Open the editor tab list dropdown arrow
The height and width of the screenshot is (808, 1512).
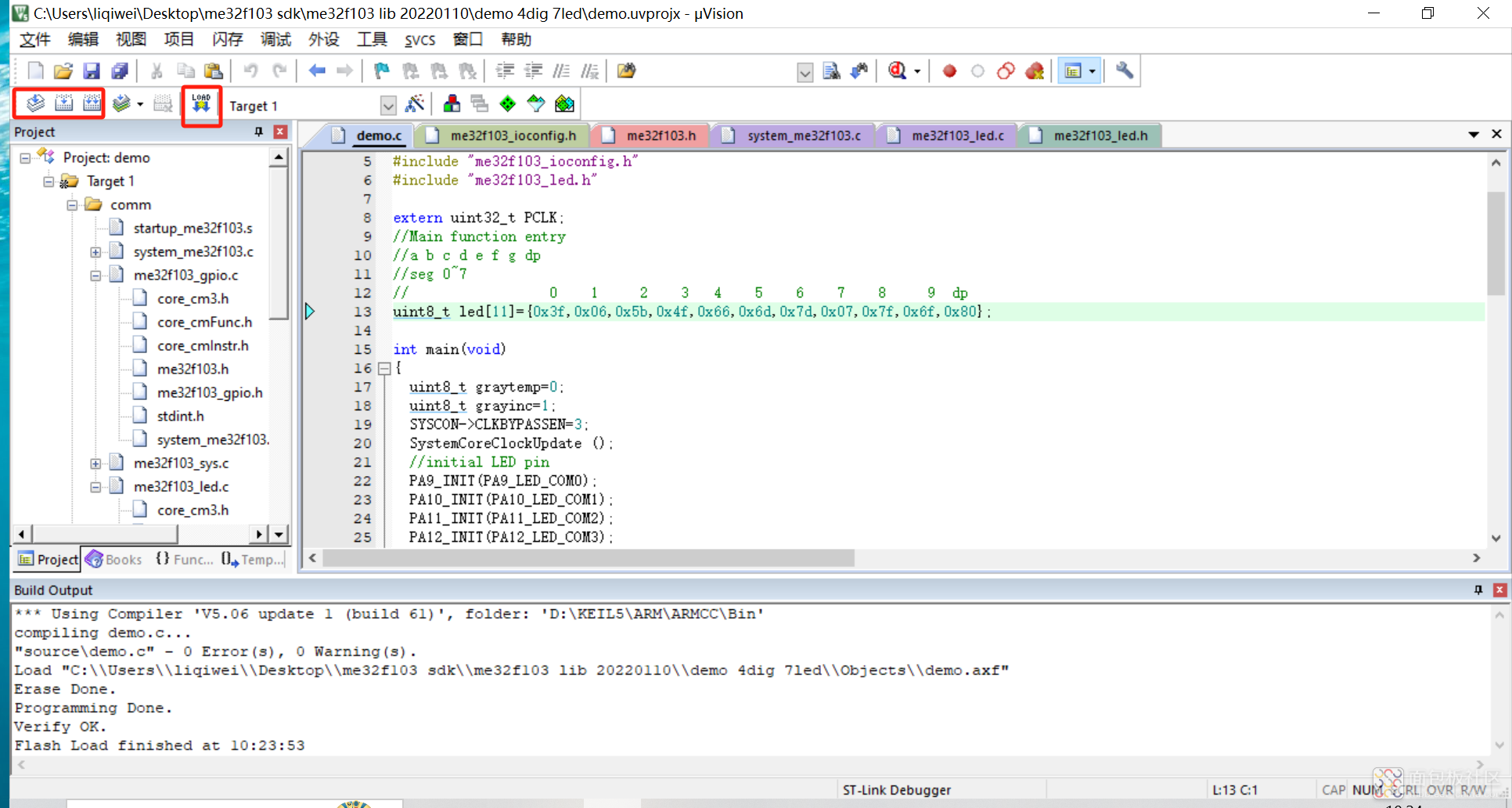point(1474,135)
